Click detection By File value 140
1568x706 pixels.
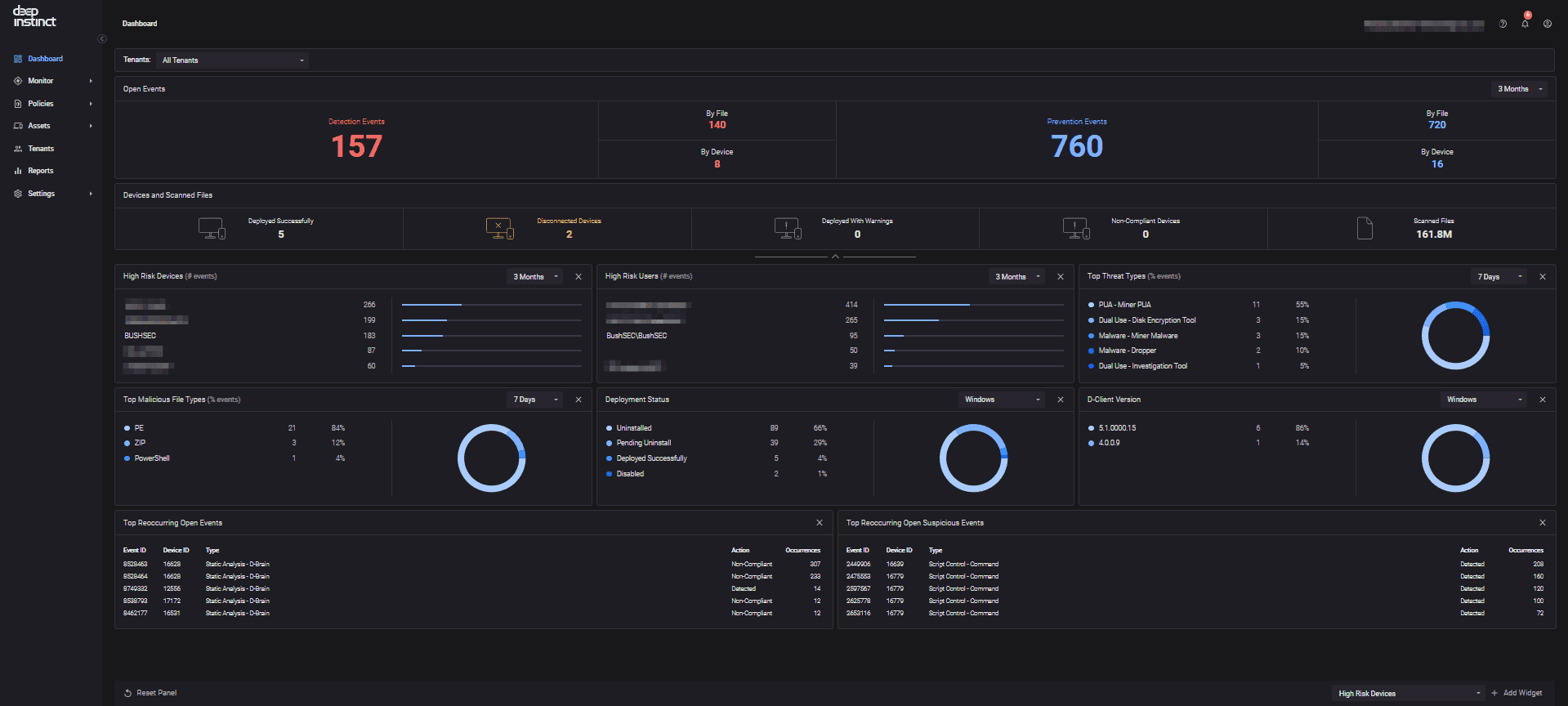click(x=717, y=125)
